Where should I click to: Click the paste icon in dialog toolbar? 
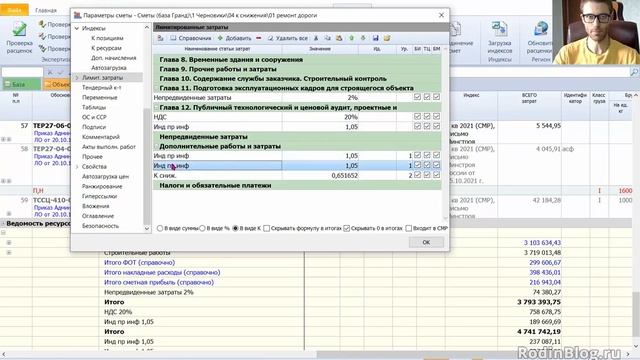click(x=339, y=38)
